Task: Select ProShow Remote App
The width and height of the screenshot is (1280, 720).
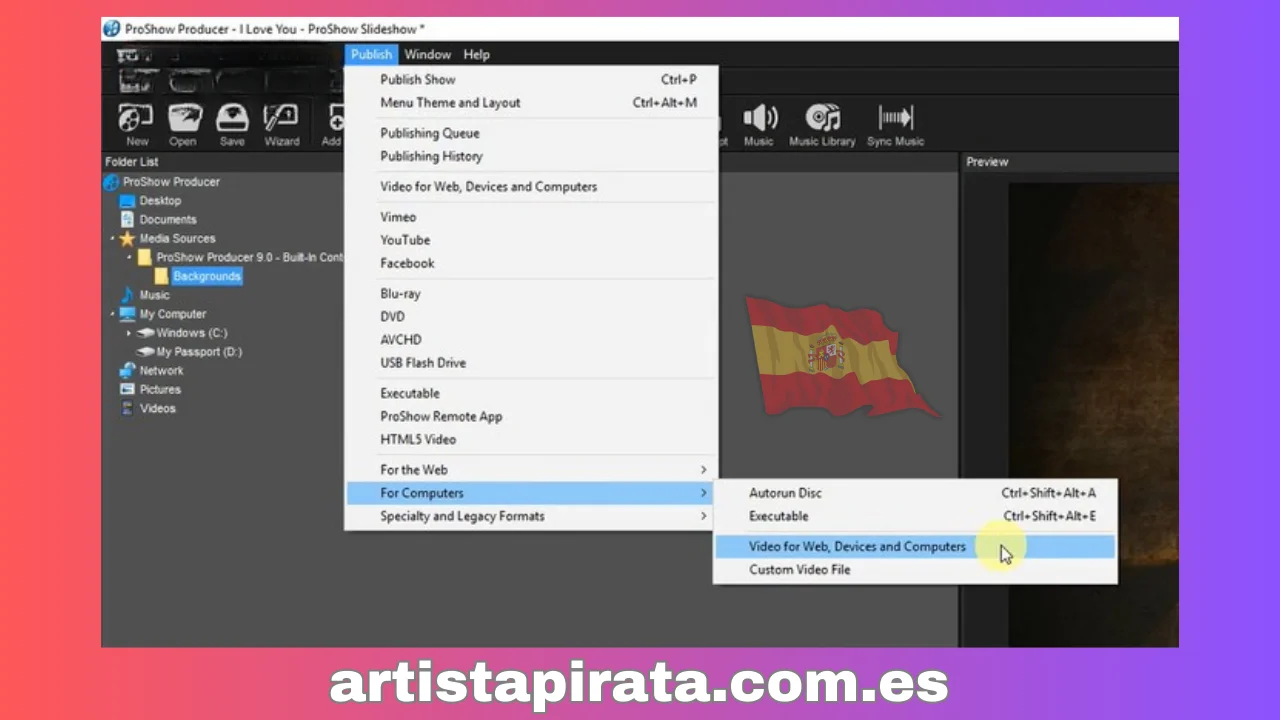Action: pyautogui.click(x=531, y=417)
